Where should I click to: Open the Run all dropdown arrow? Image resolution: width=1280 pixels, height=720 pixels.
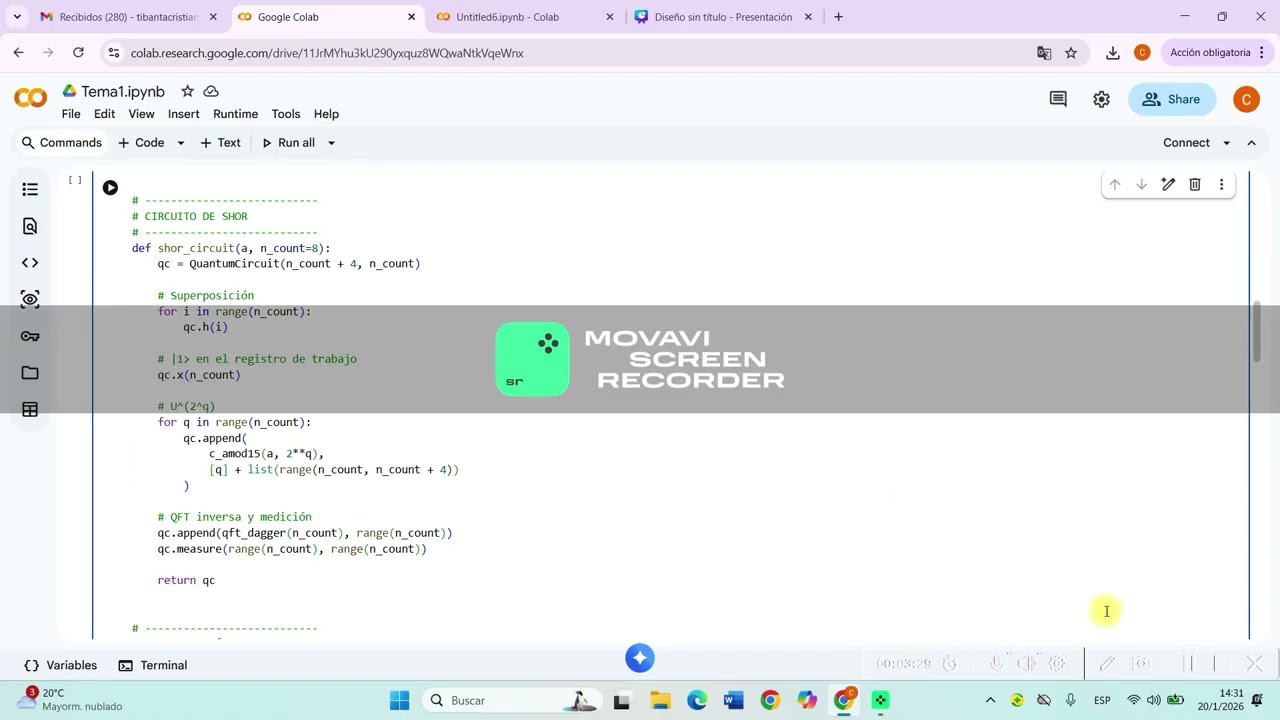331,143
